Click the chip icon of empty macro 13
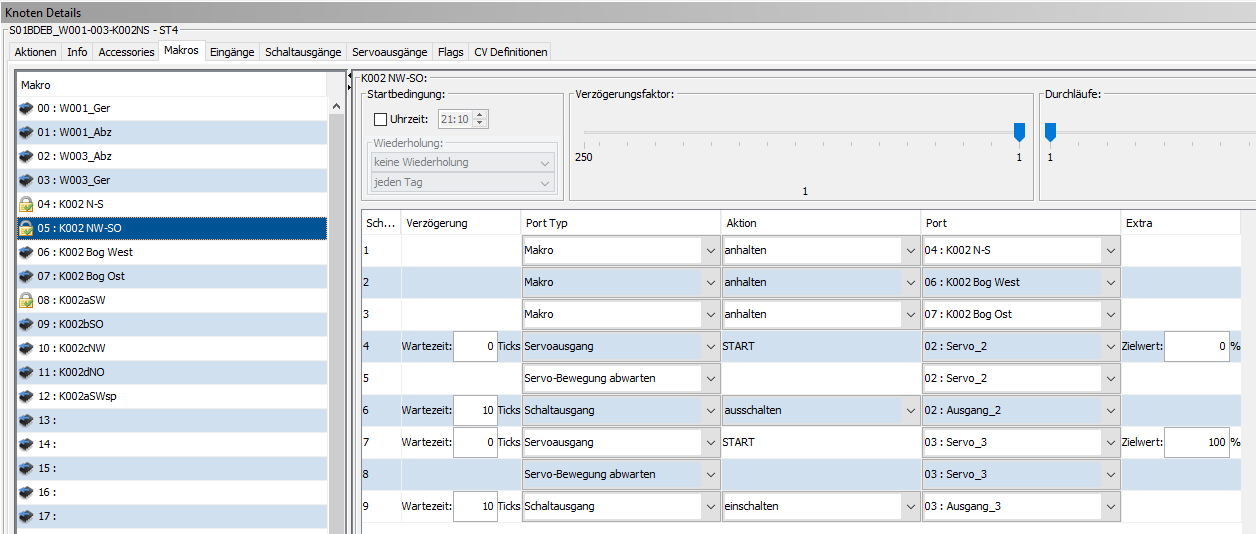 [26, 420]
